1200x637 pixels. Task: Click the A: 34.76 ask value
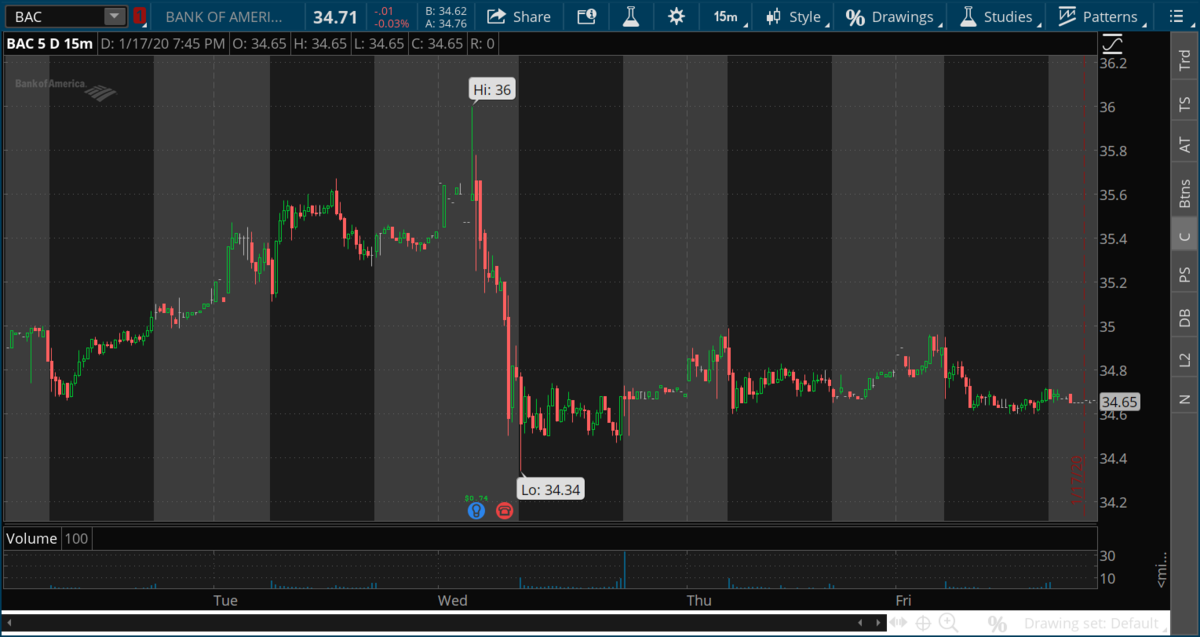(x=446, y=23)
